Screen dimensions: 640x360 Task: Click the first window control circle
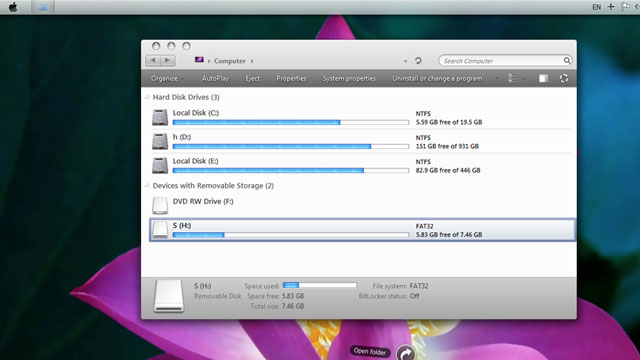pos(156,46)
